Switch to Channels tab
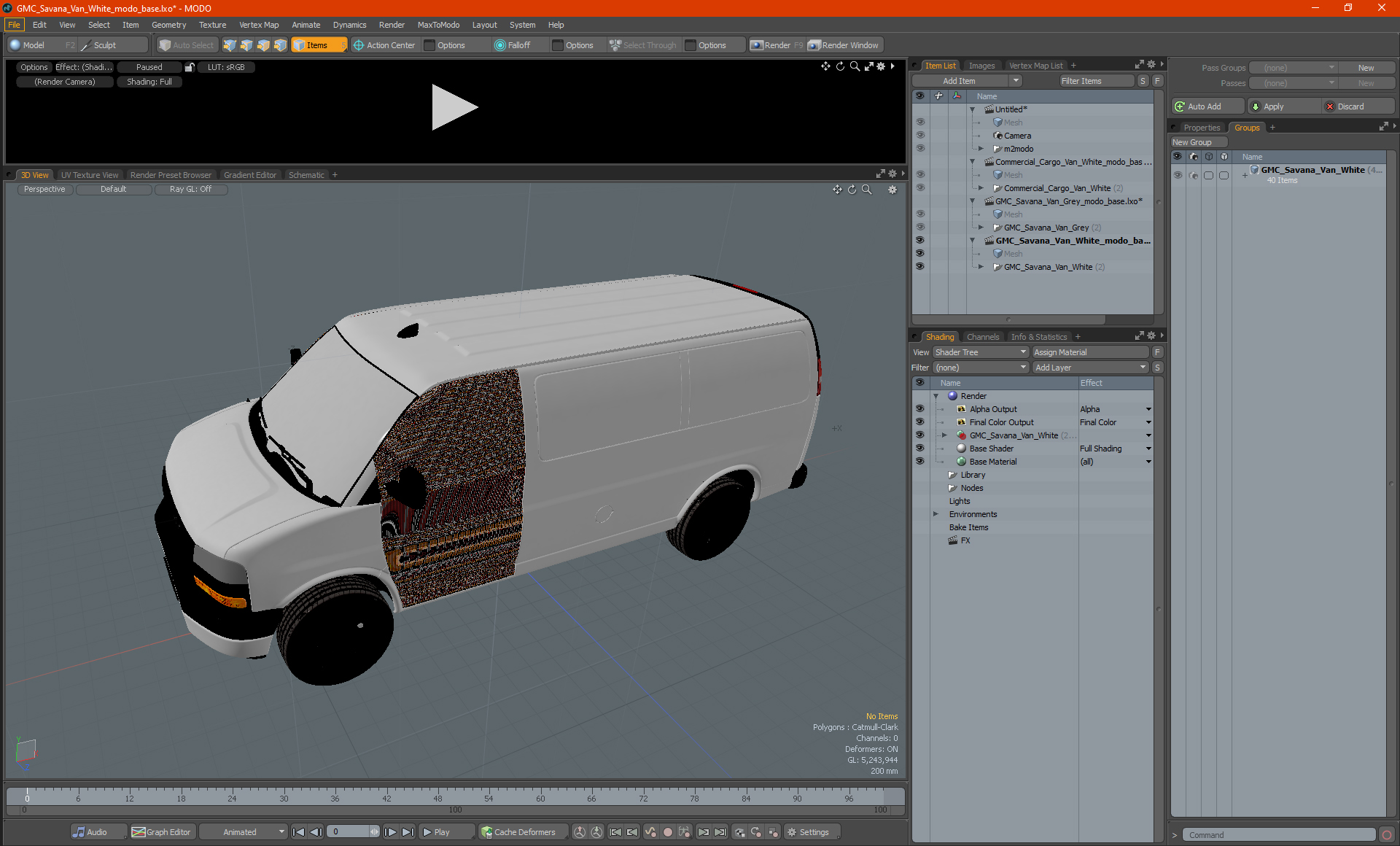The width and height of the screenshot is (1400, 846). coord(982,337)
